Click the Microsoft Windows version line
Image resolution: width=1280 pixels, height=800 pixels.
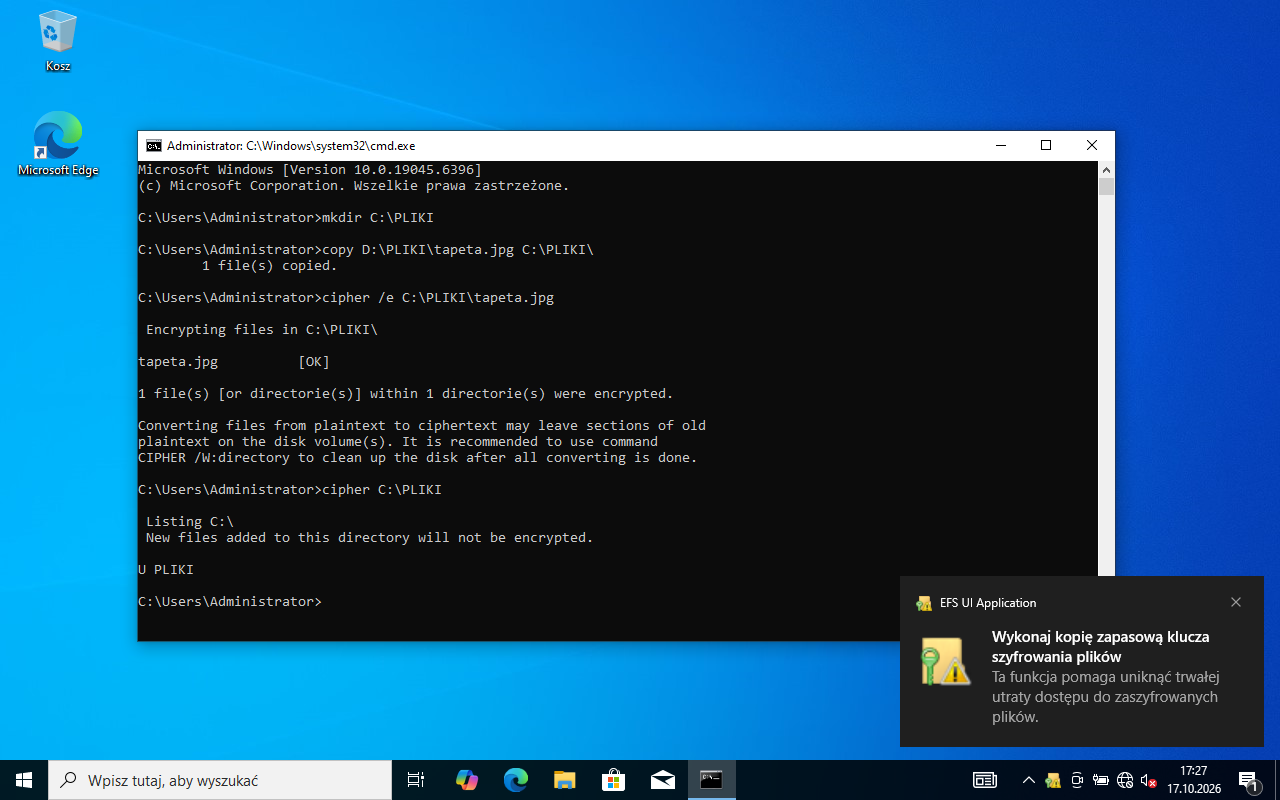coord(310,170)
